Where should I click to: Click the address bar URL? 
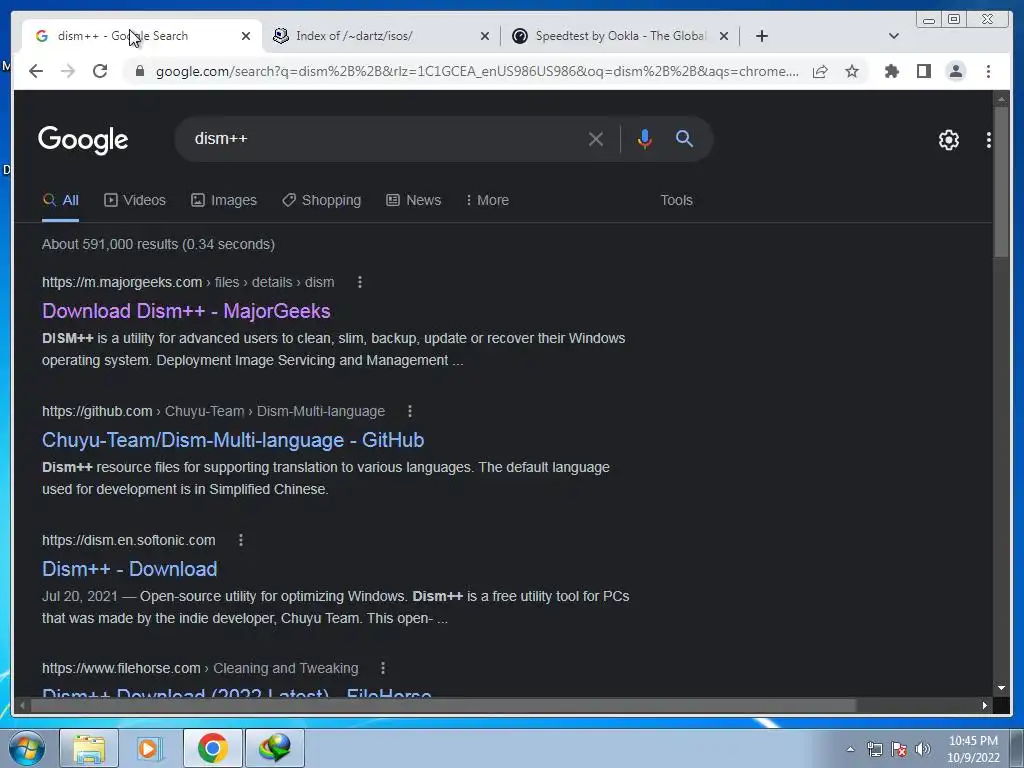coord(477,71)
